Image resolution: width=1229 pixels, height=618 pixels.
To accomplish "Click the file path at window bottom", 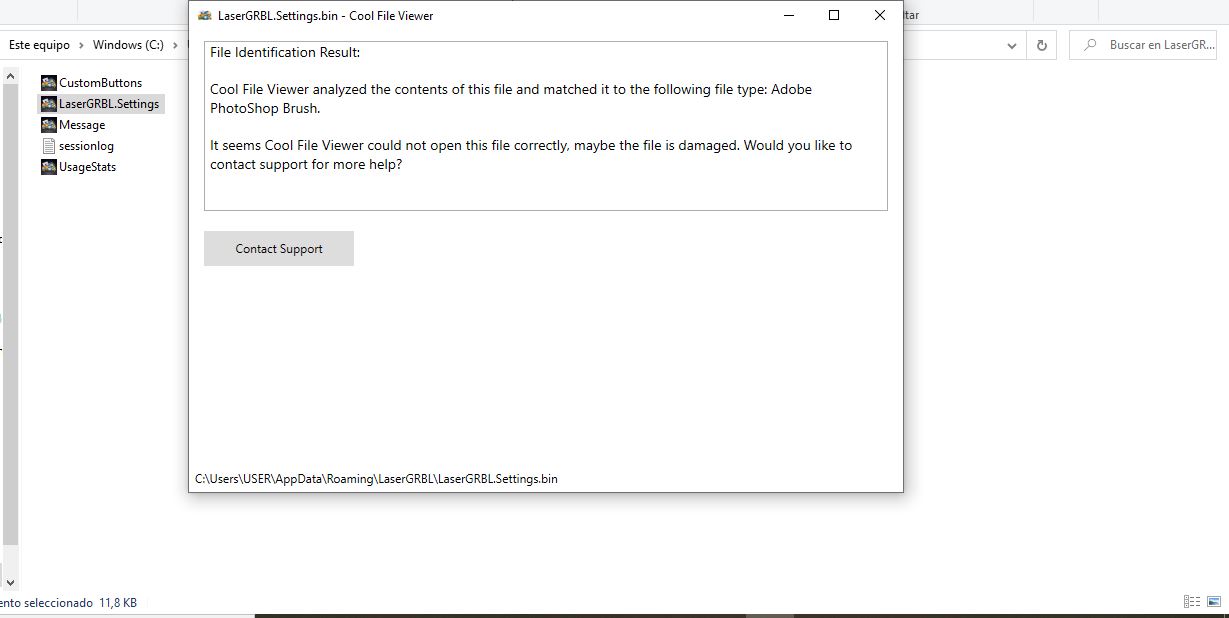I will tap(376, 479).
